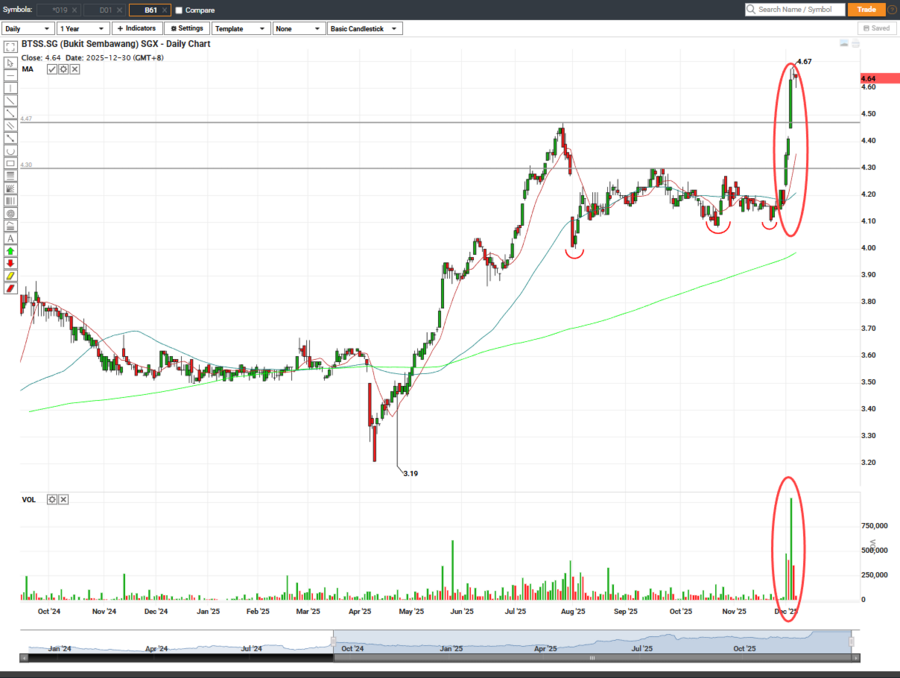Viewport: 900px width, 678px height.
Task: Select the rectangle drawing tool
Action: click(10, 163)
